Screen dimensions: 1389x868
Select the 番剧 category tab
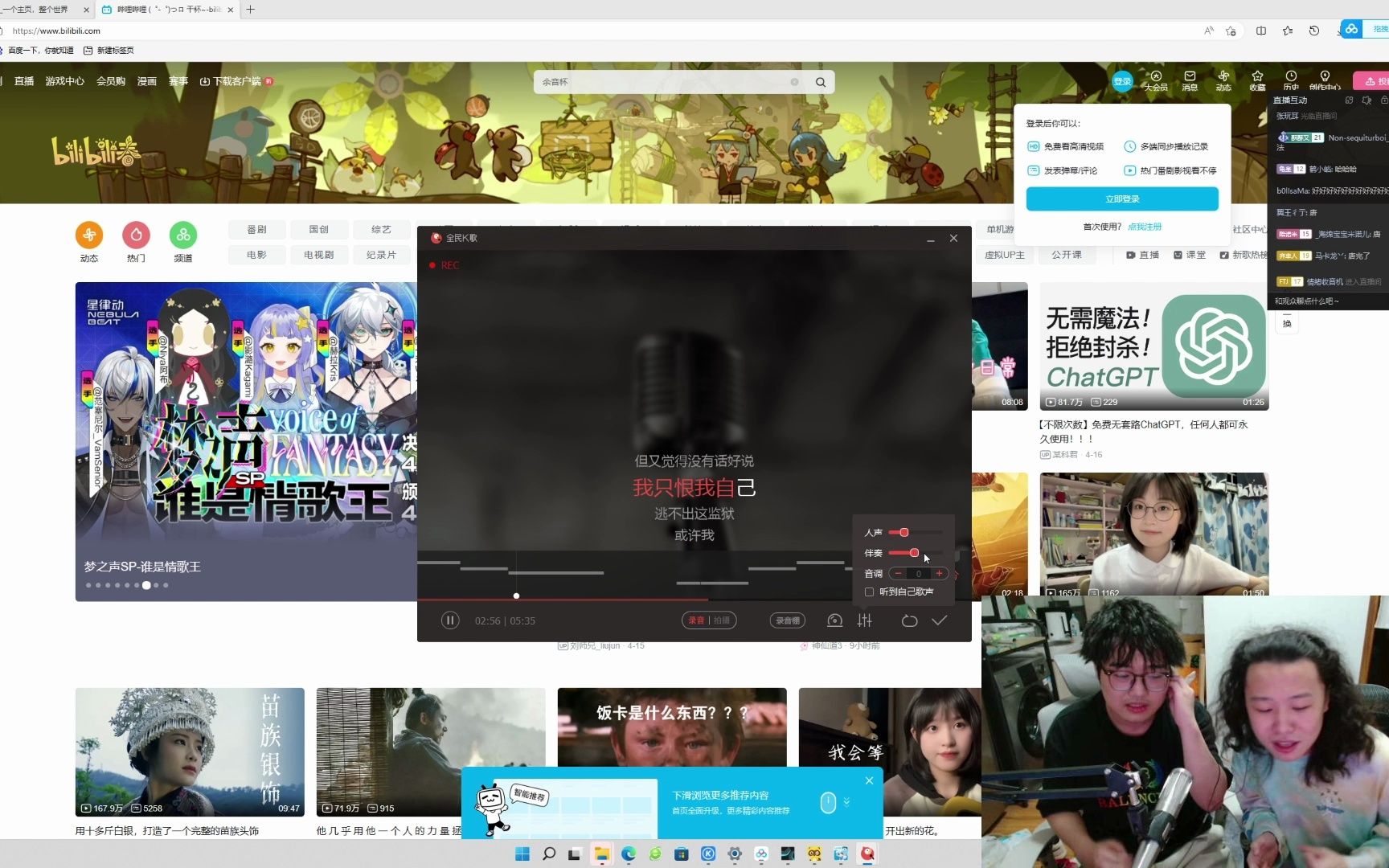pyautogui.click(x=256, y=230)
